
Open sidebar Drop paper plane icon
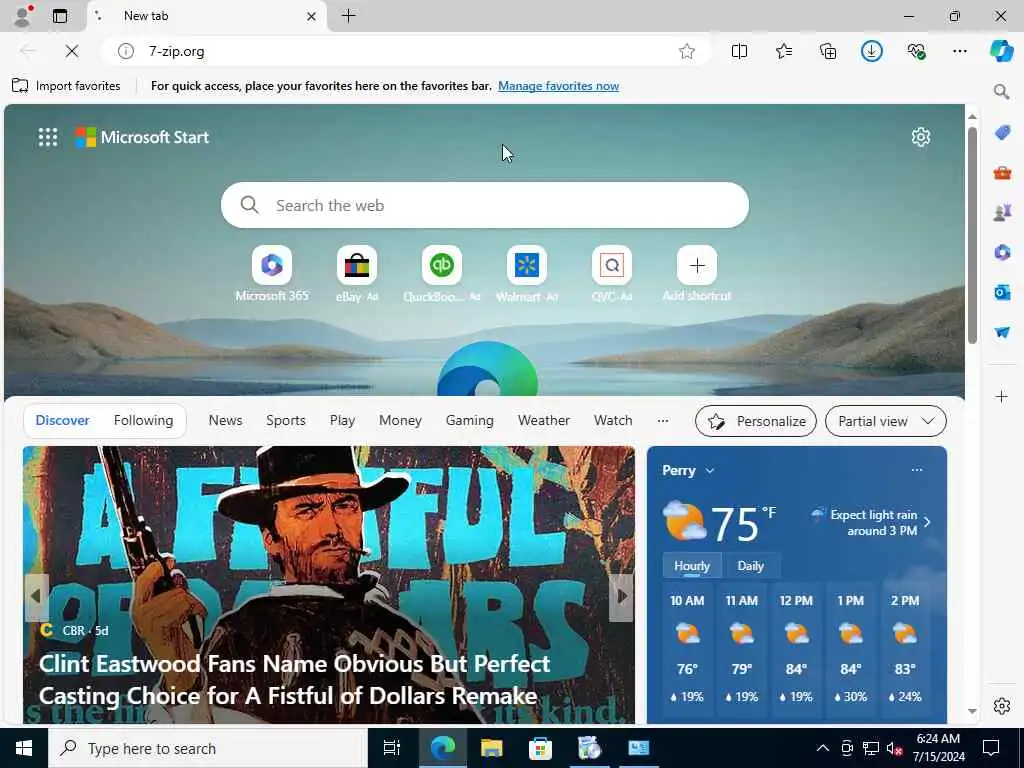coord(1002,332)
